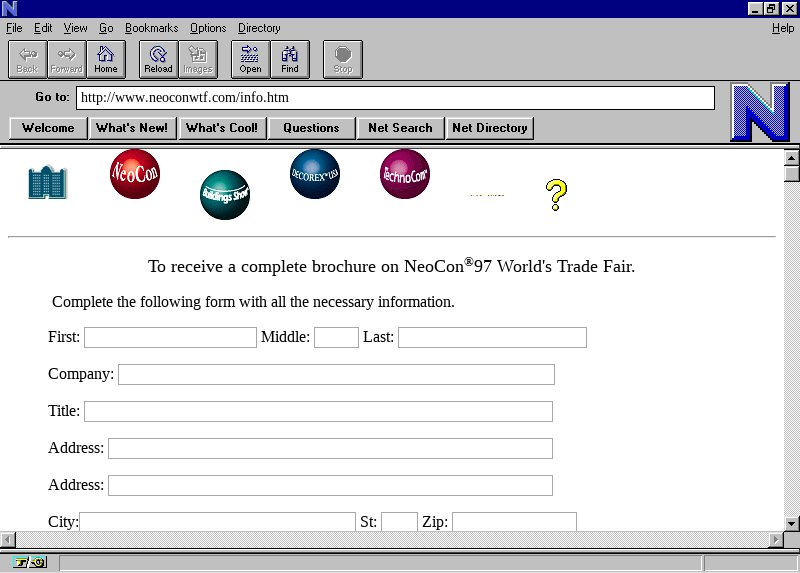Click the vertical scrollbar down arrow
The height and width of the screenshot is (573, 800).
tap(791, 523)
